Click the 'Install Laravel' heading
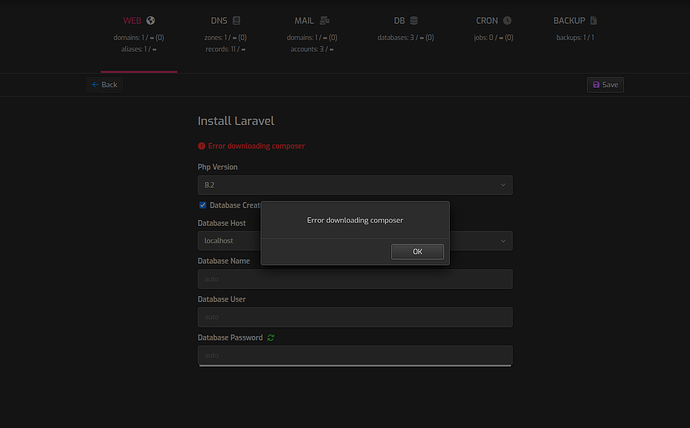This screenshot has width=690, height=428. click(236, 121)
